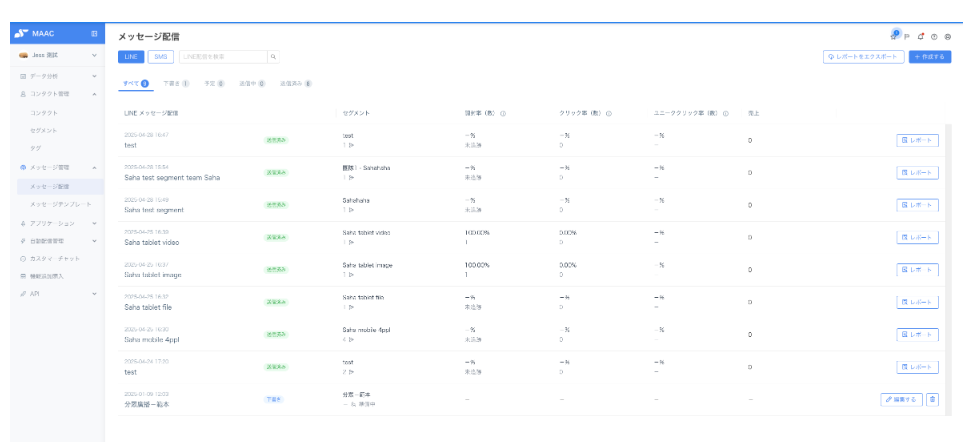Delete the draft message with the trash icon
Screen dimensions: 968x442
[x=932, y=399]
